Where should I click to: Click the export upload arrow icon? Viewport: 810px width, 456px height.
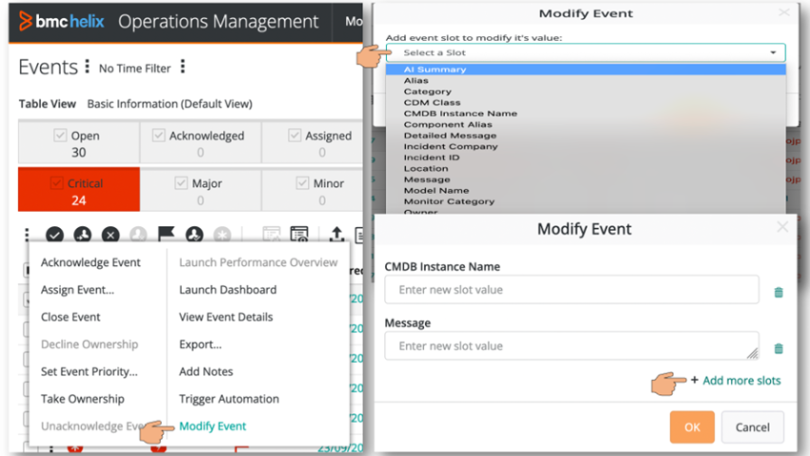point(337,235)
